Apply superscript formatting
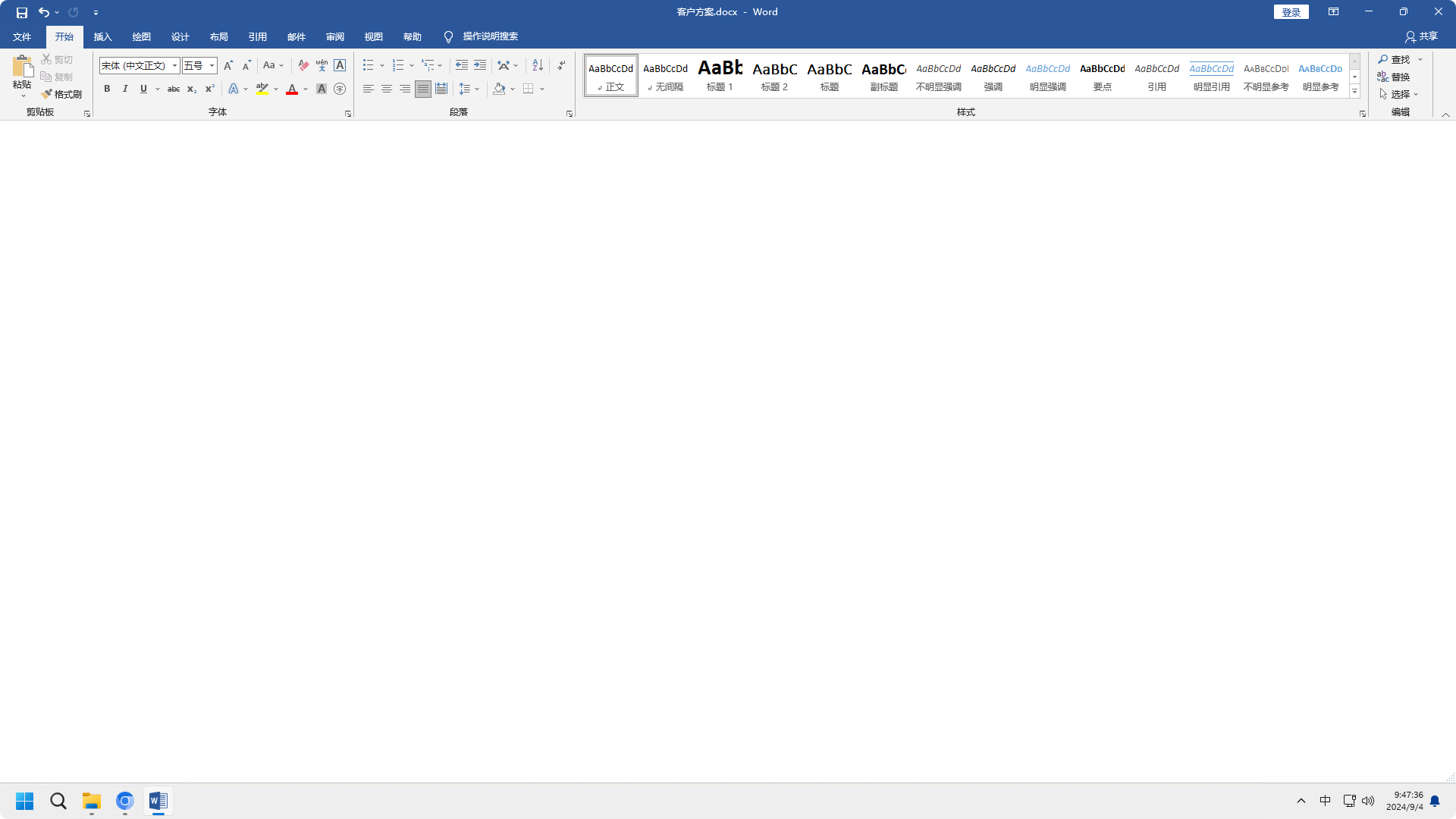Image resolution: width=1456 pixels, height=819 pixels. tap(210, 89)
